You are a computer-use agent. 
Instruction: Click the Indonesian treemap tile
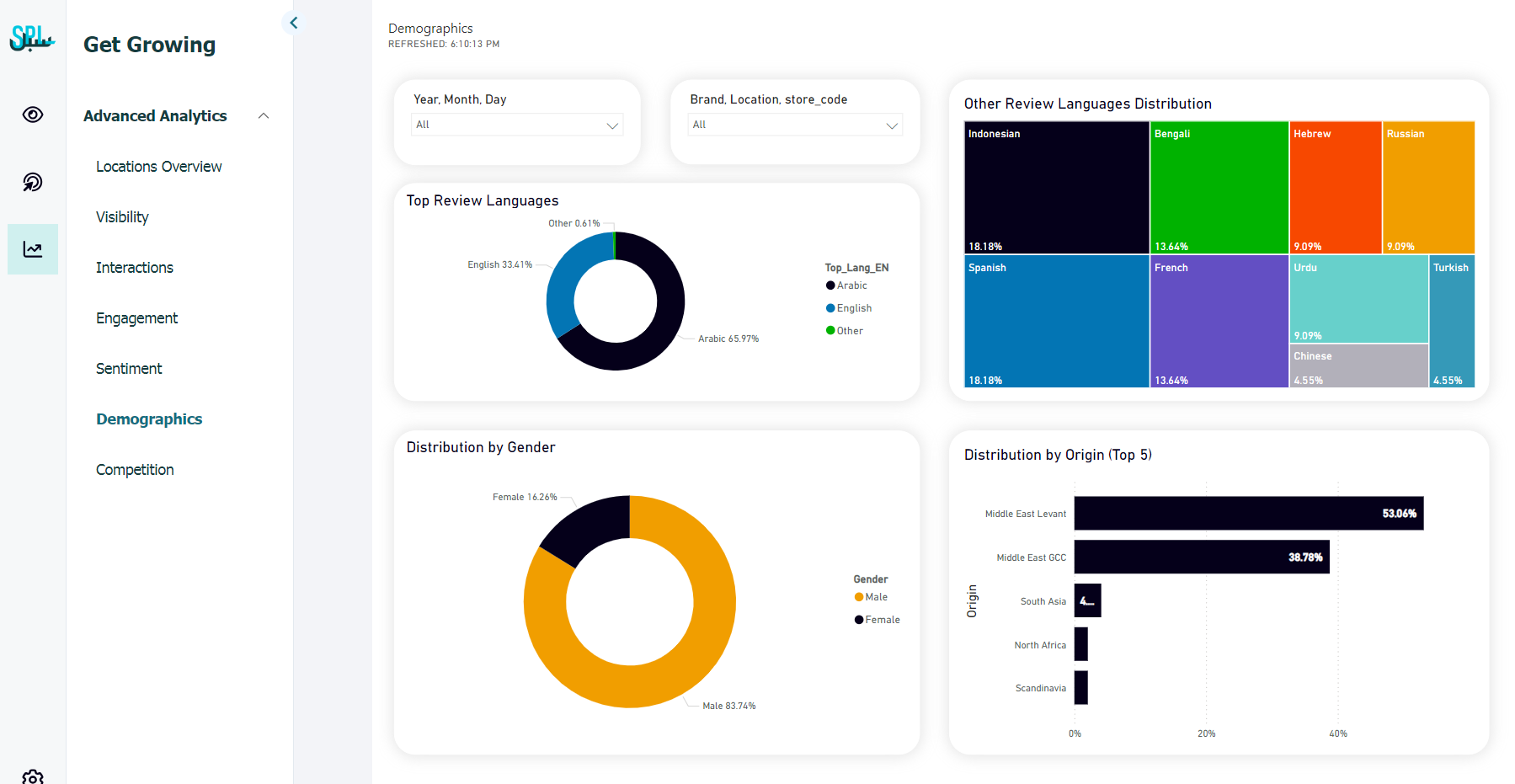tap(1056, 187)
